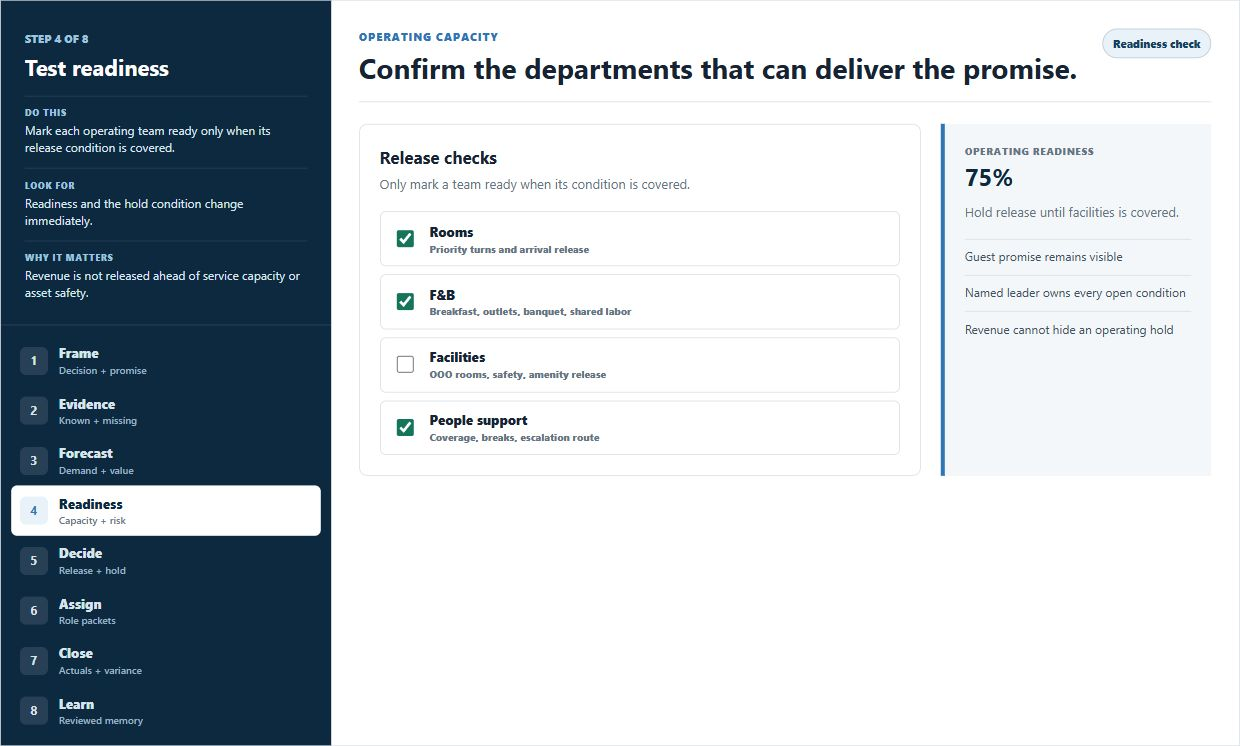Click 'Revenue cannot hide an operating hold'
Screen dimensions: 1240x746
tap(1069, 330)
